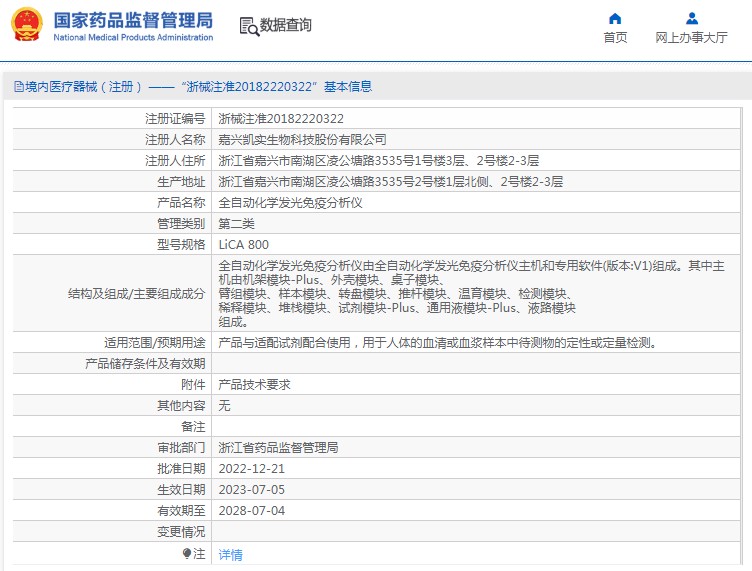The height and width of the screenshot is (571, 752).
Task: Click registration number 浙械注准20182220322 cell
Action: coord(274,118)
